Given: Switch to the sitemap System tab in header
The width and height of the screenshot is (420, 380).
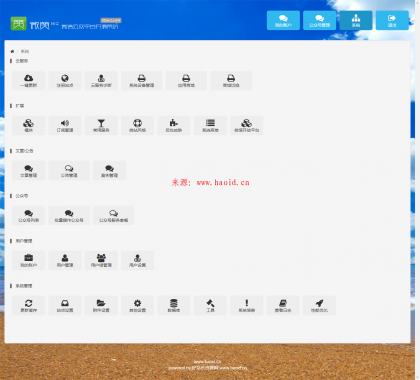Looking at the screenshot, I should (x=356, y=20).
